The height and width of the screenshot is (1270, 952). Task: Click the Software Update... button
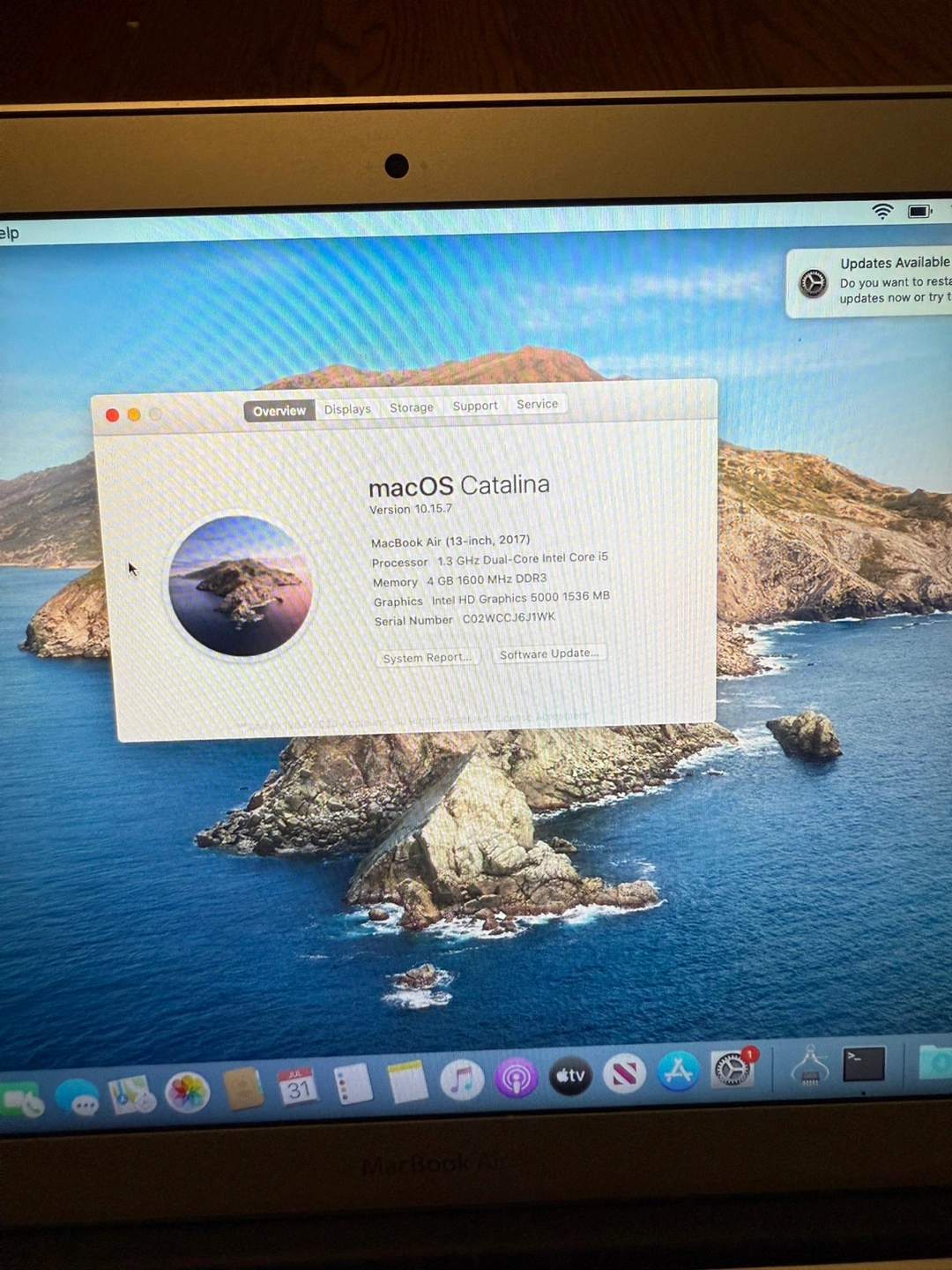point(549,654)
